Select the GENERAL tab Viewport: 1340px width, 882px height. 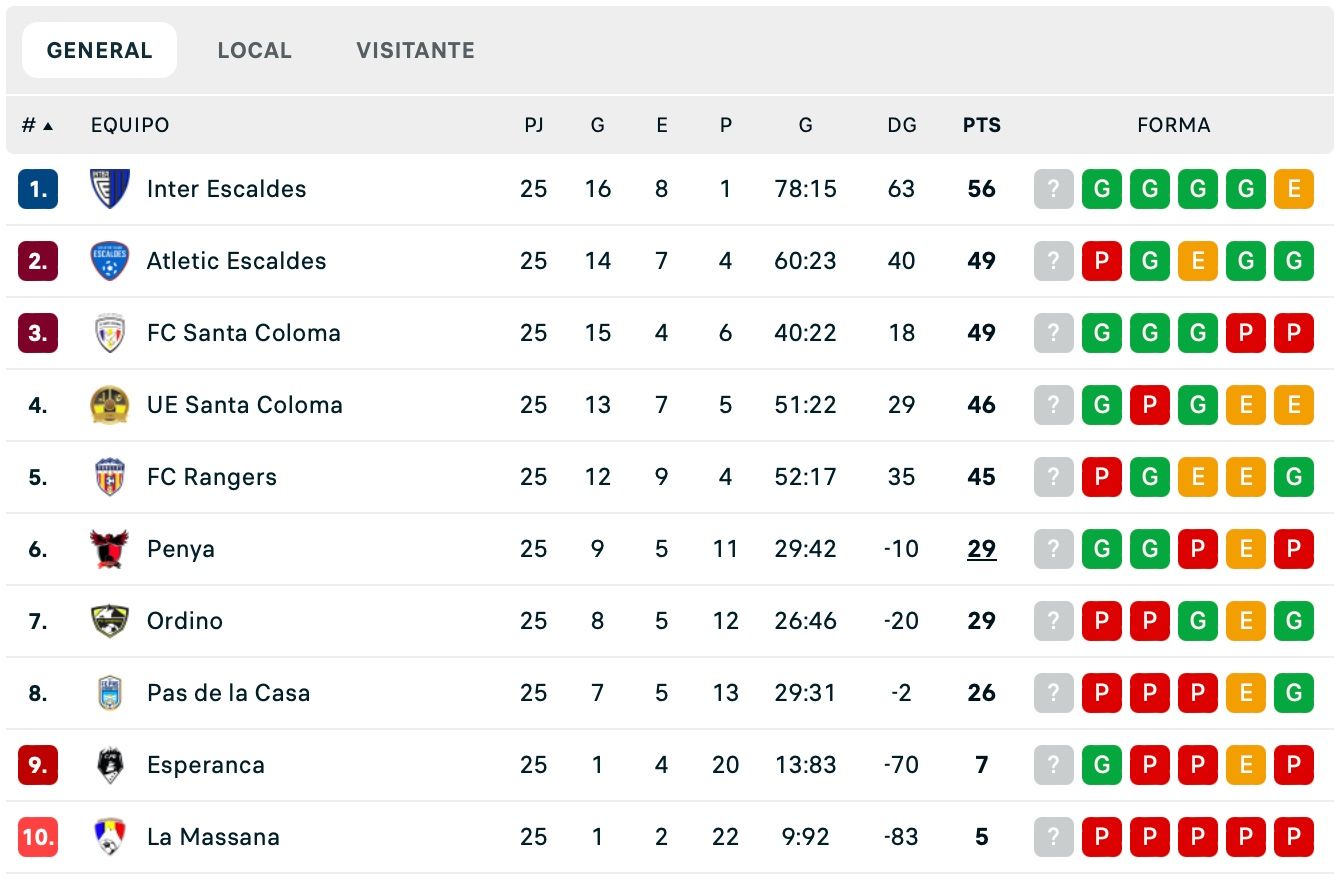point(99,48)
